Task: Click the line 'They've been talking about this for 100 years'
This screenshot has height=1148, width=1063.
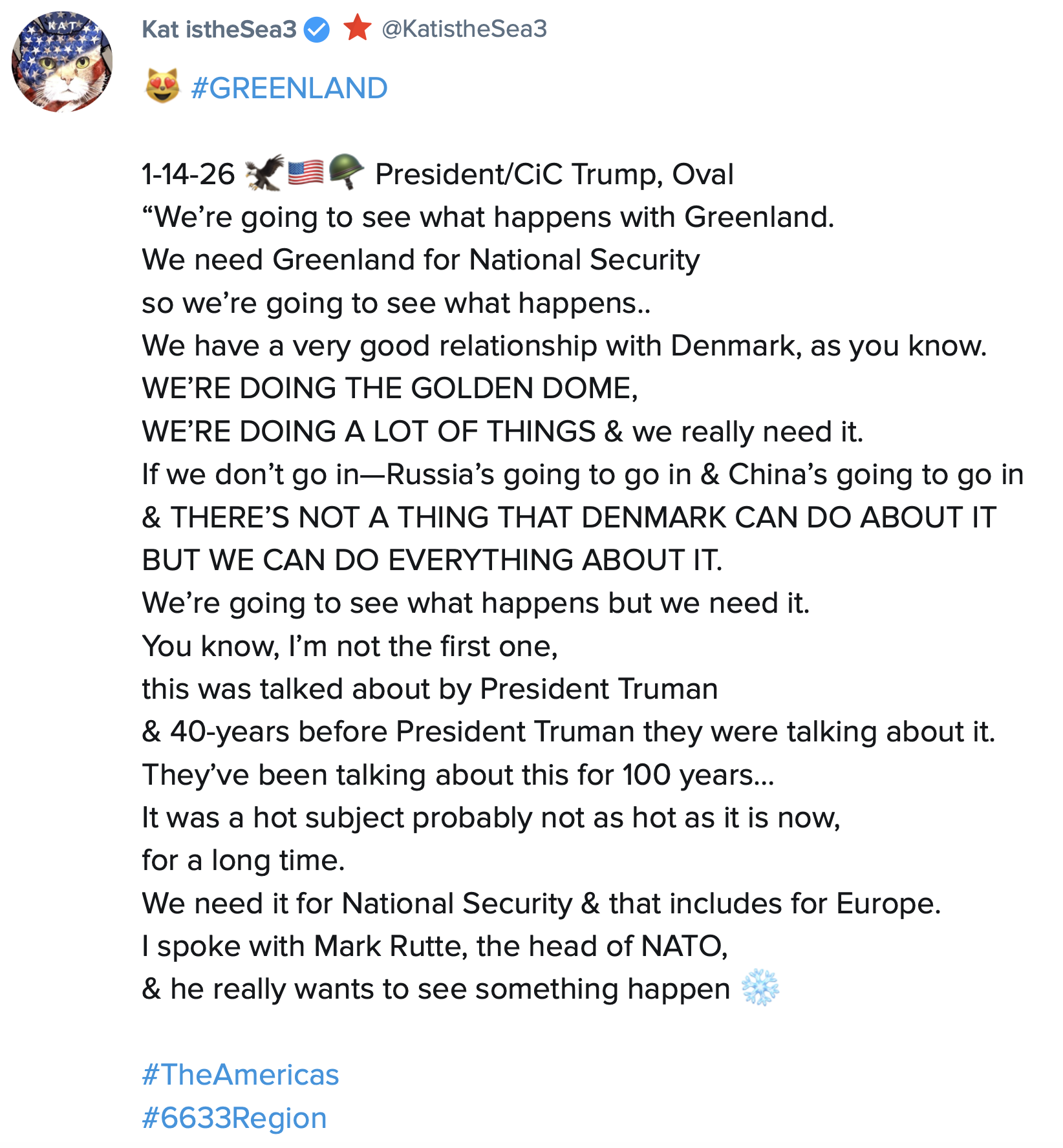Action: click(458, 775)
